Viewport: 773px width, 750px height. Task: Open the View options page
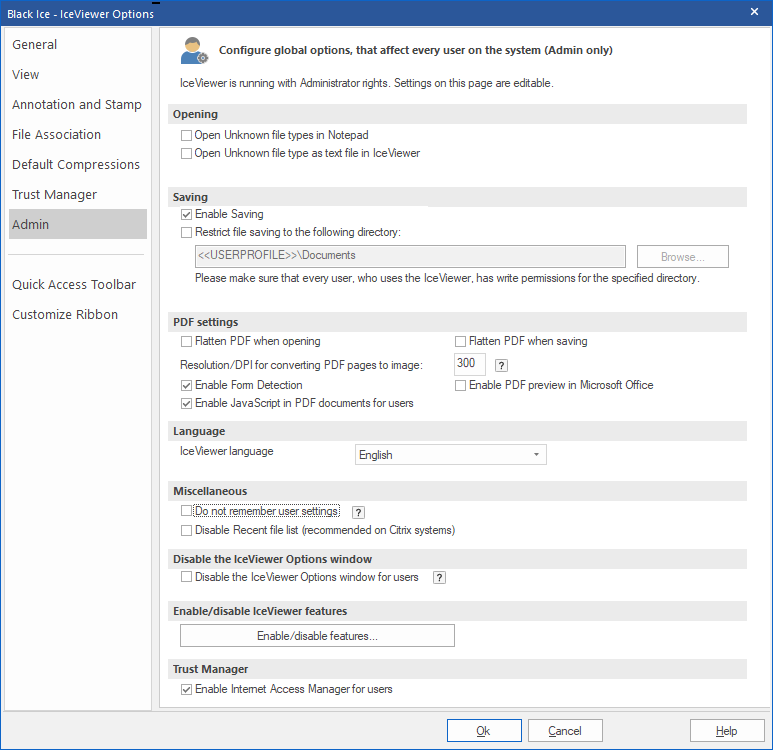(78, 74)
